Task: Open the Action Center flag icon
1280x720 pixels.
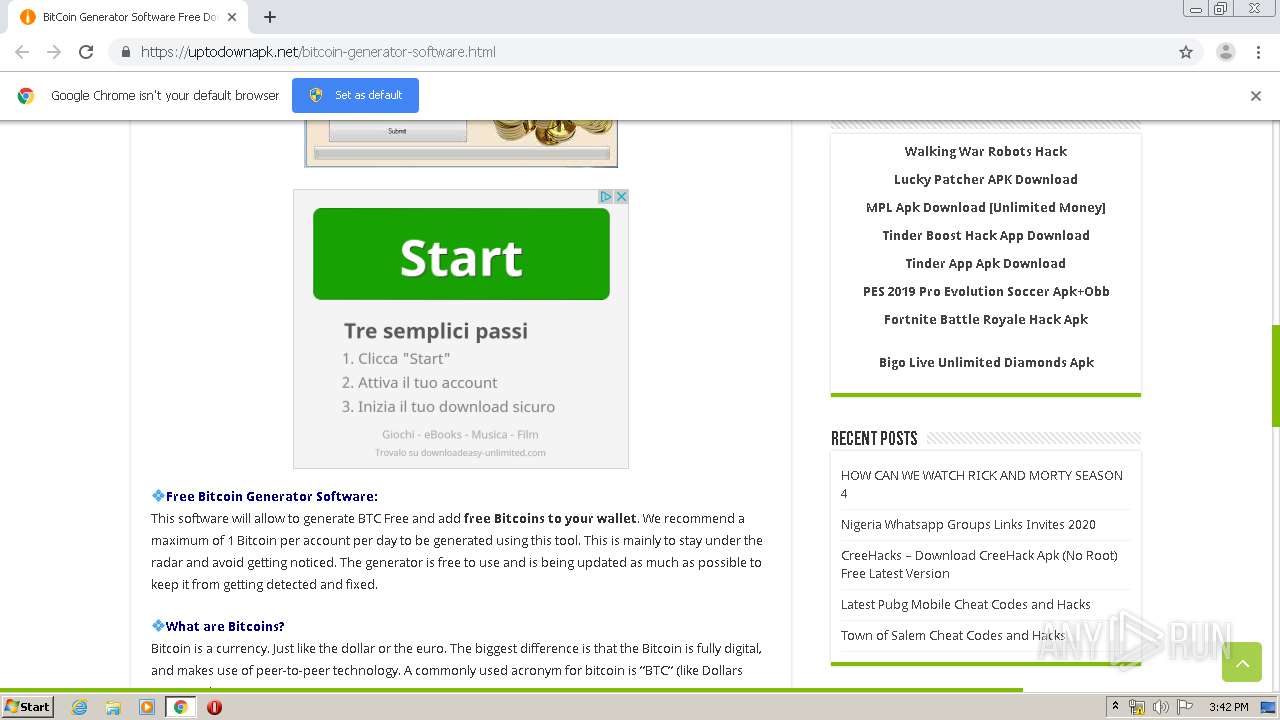Action: [1185, 707]
